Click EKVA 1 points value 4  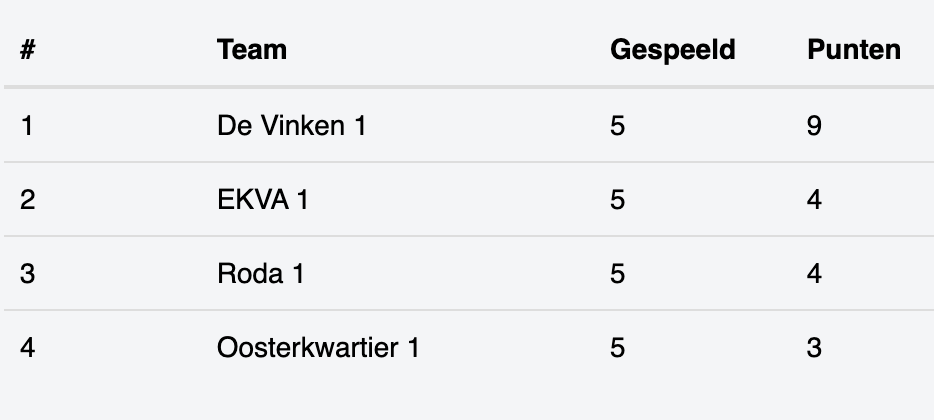814,200
